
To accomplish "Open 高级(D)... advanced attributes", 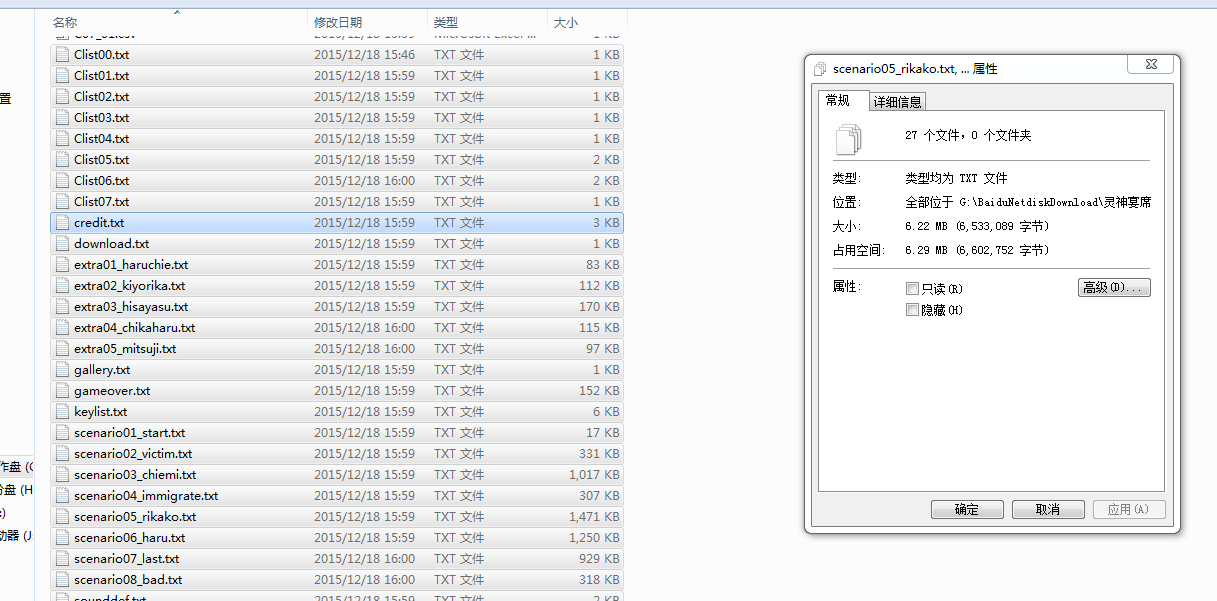I will click(1115, 288).
